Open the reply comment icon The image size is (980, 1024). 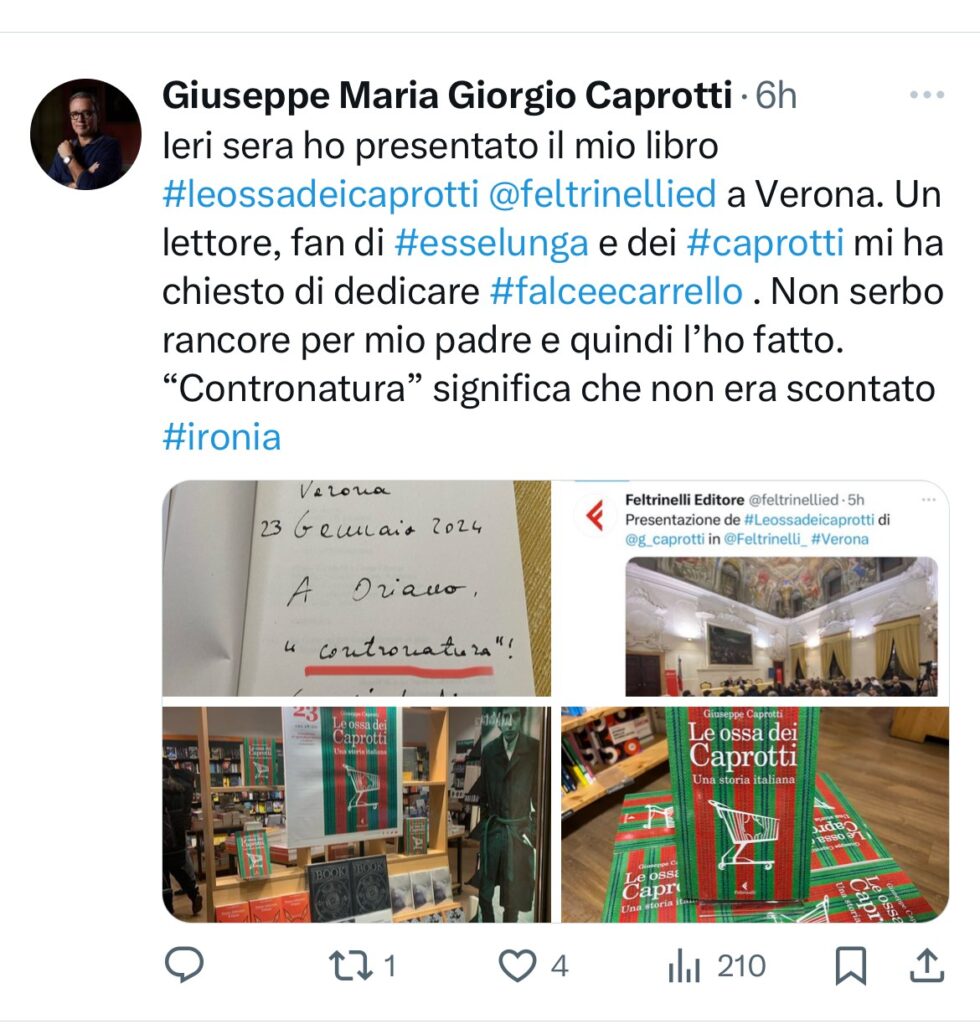pyautogui.click(x=184, y=965)
